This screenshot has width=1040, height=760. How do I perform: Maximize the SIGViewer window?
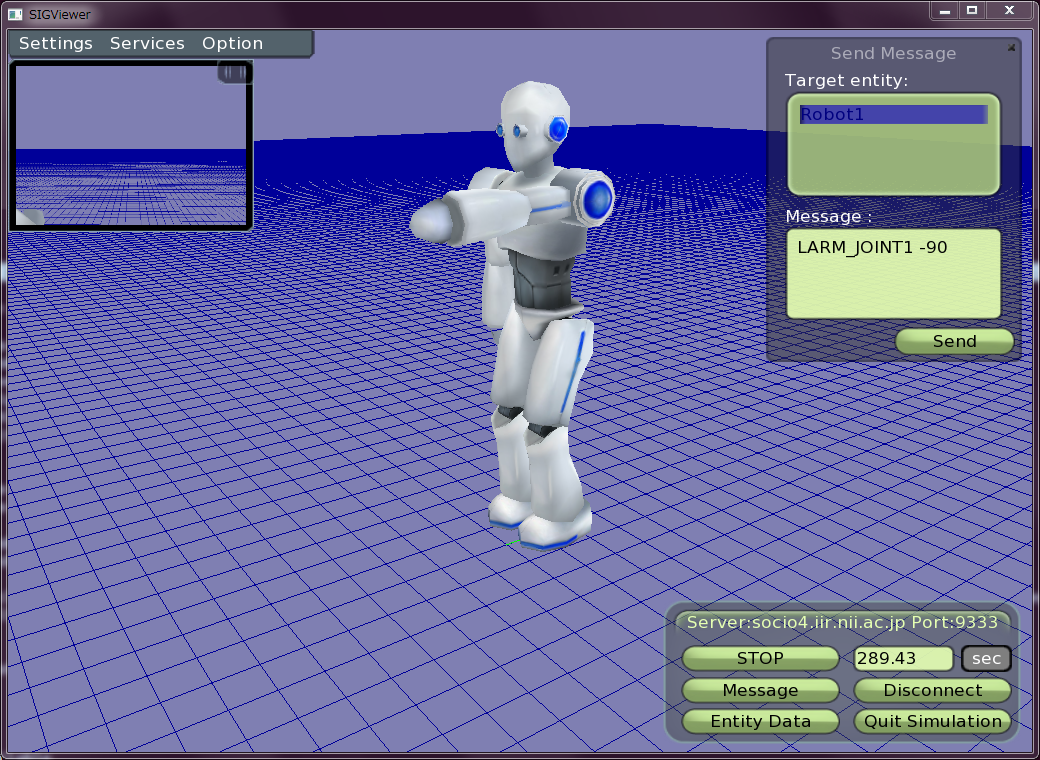pos(971,10)
